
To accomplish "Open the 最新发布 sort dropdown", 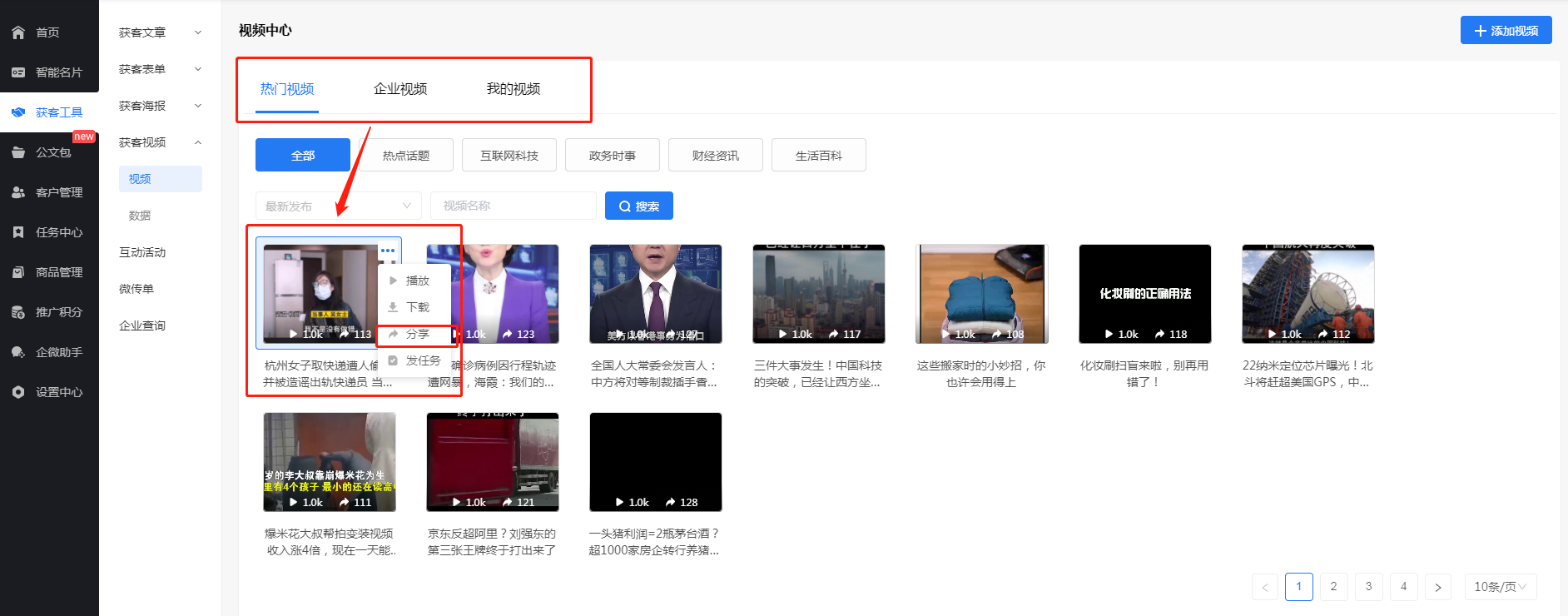I will [339, 206].
